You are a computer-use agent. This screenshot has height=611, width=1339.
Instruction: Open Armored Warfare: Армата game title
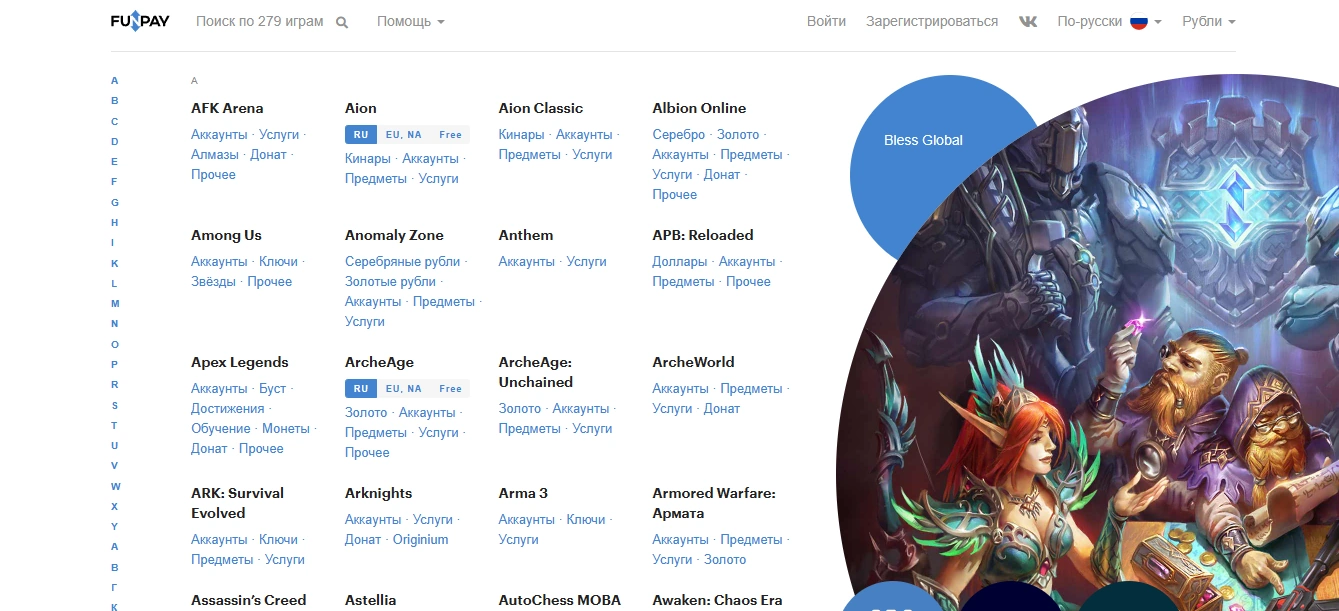pyautogui.click(x=714, y=503)
